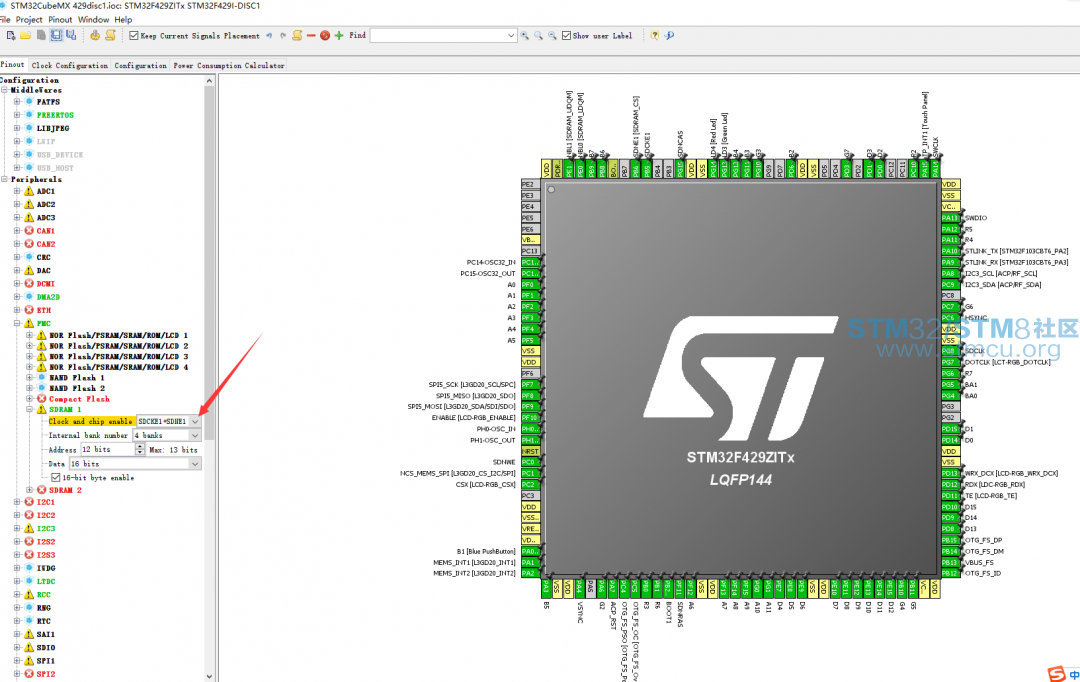
Task: Collapse the Peripherals tree section
Action: click(5, 179)
